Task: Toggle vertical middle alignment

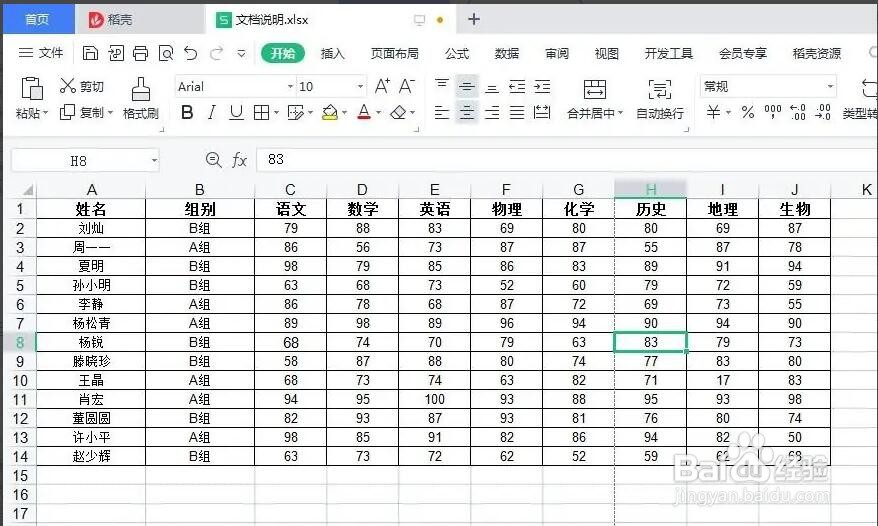Action: click(x=466, y=86)
